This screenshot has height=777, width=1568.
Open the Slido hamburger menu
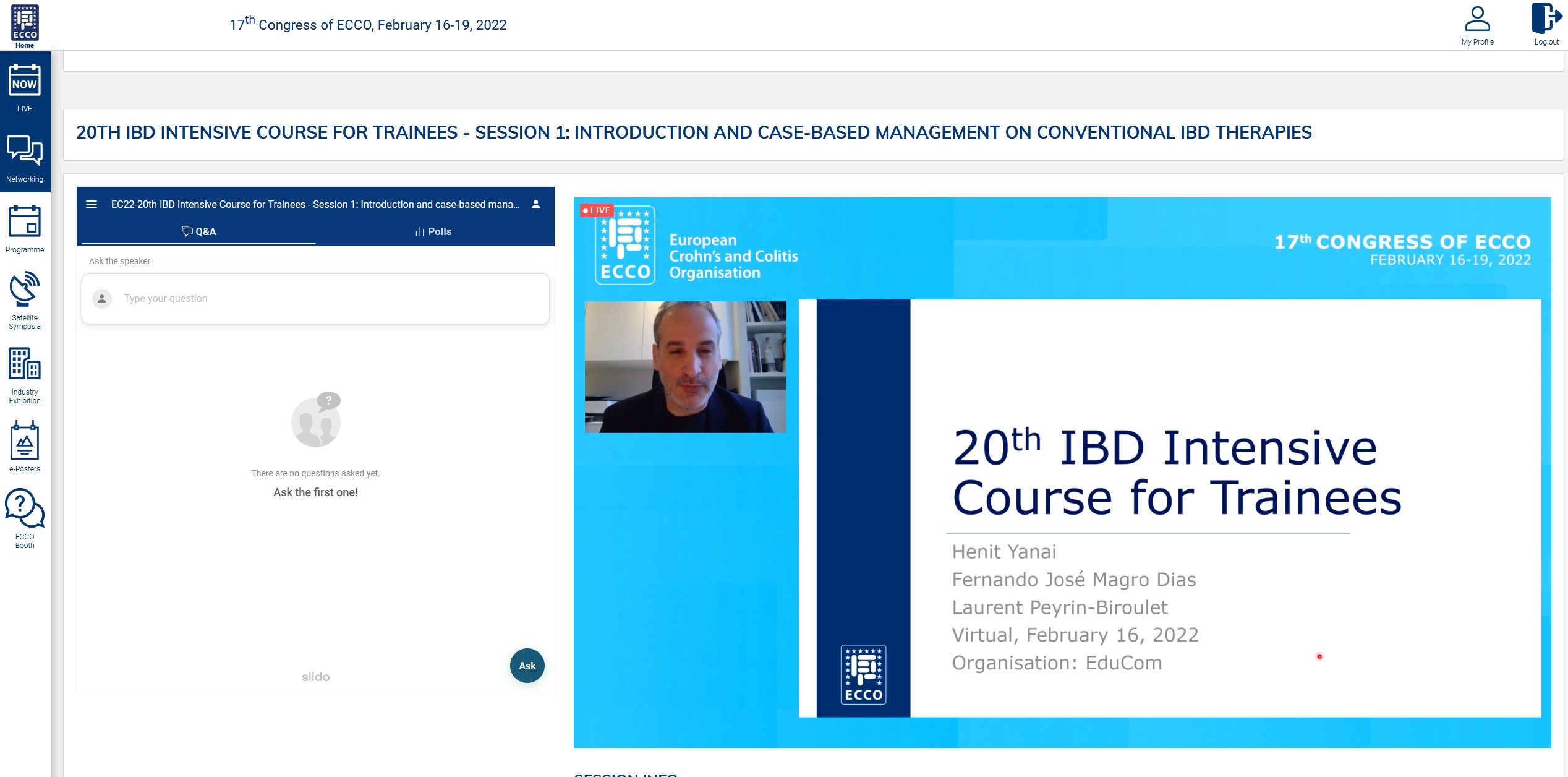[92, 204]
